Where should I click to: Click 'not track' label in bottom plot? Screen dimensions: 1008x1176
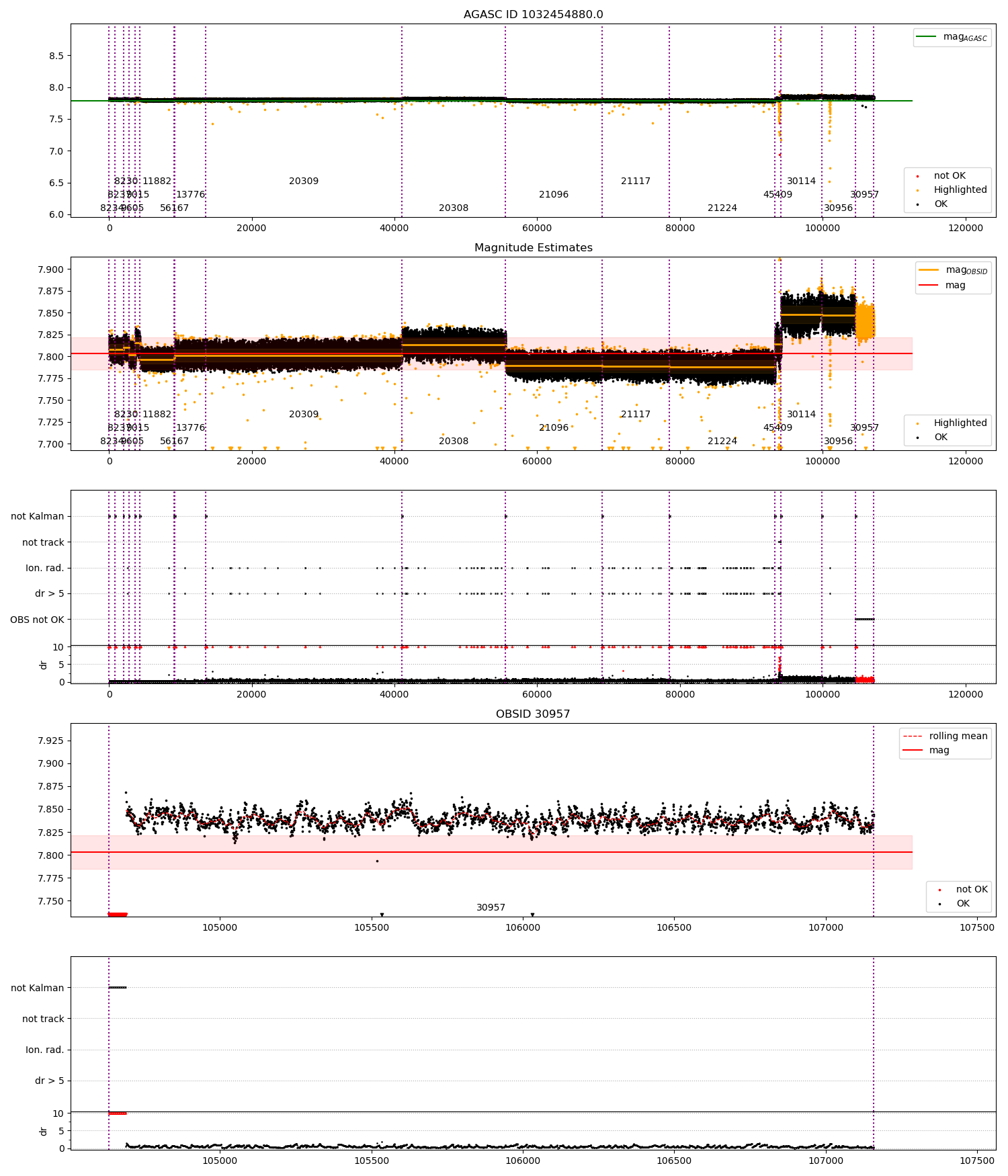click(43, 1019)
